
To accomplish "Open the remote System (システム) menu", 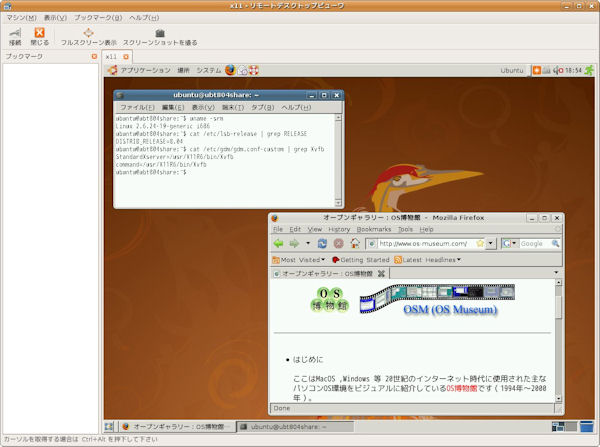I will point(209,70).
